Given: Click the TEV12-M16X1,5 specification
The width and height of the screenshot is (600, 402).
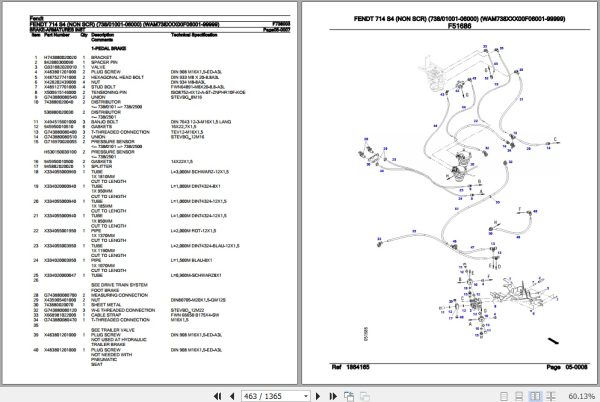Looking at the screenshot, I should pyautogui.click(x=187, y=132).
